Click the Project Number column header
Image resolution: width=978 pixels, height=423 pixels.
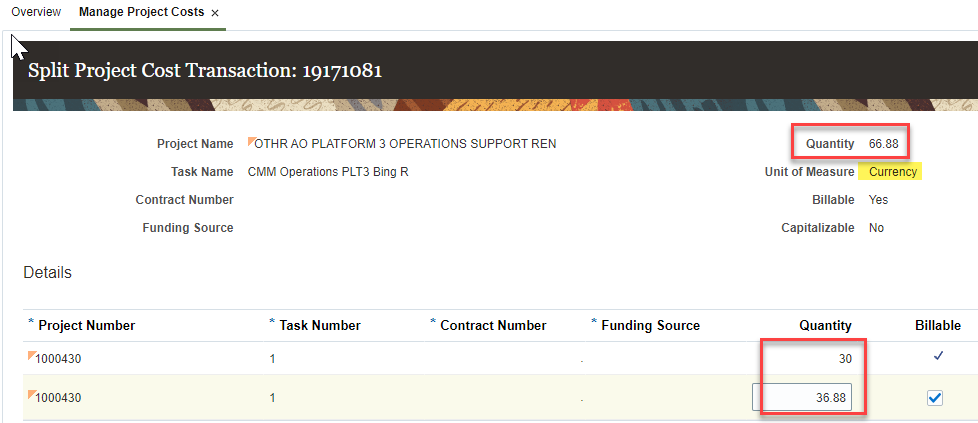pyautogui.click(x=86, y=325)
